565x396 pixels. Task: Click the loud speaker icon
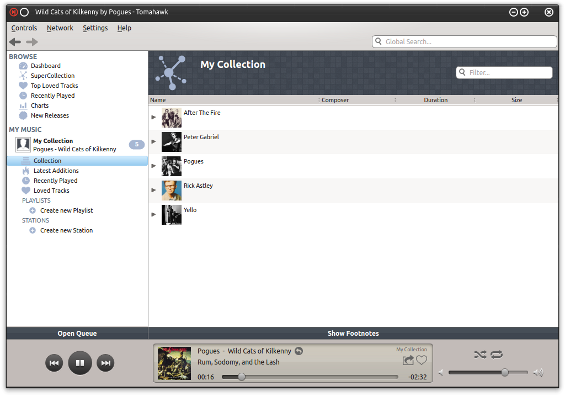click(538, 373)
